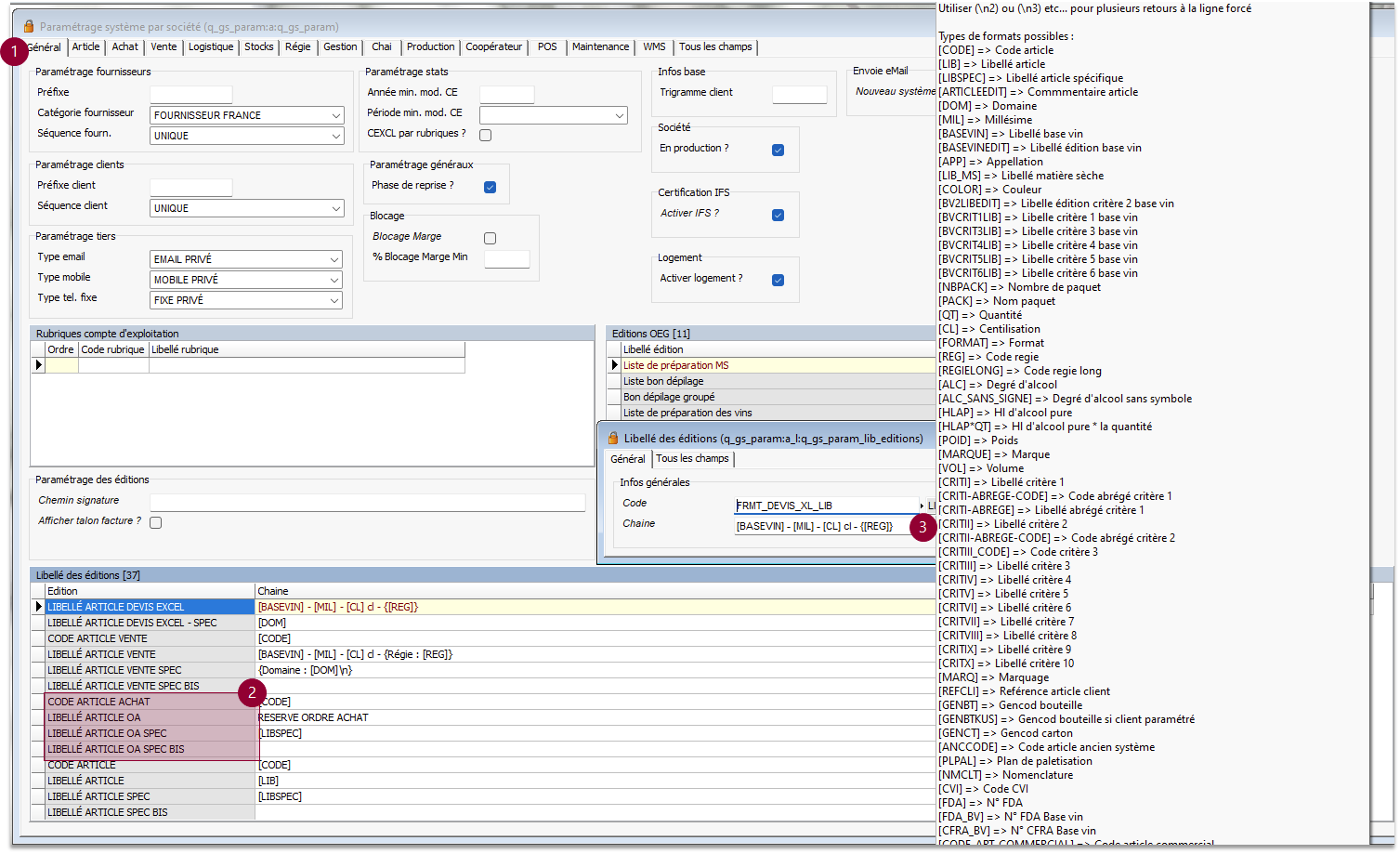Click the small arrow right of the FRMT_DEVIS_XL_LIB code field
The image size is (1400, 854).
pyautogui.click(x=922, y=506)
